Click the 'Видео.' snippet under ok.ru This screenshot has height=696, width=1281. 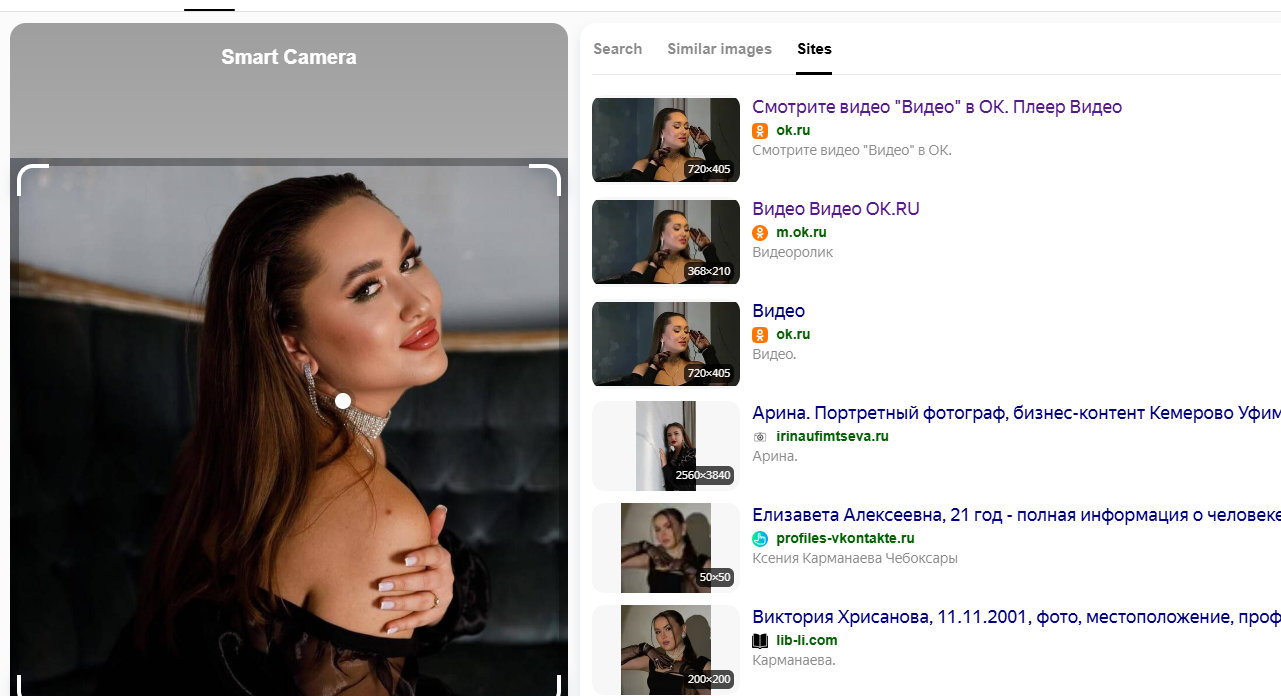point(774,355)
